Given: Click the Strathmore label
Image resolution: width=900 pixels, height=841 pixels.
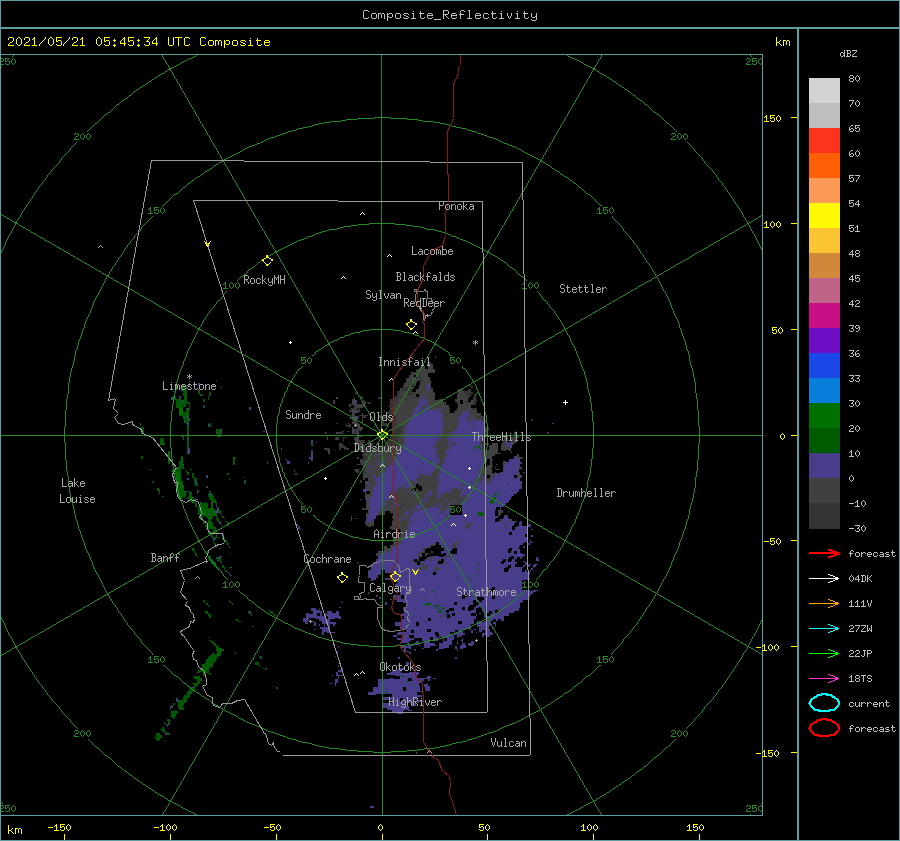Looking at the screenshot, I should point(486,592).
